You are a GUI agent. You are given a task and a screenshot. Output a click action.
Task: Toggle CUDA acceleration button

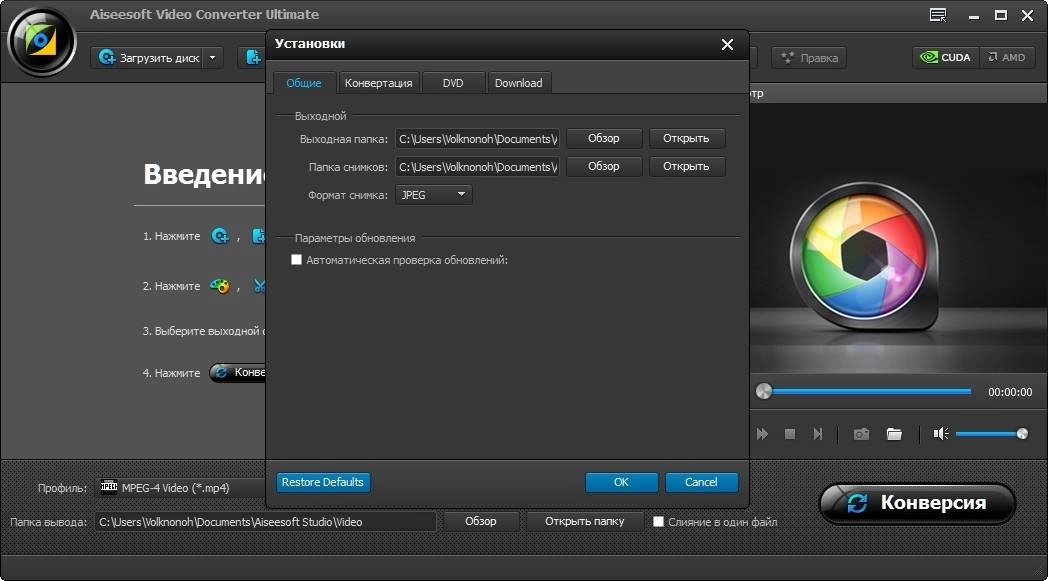(x=946, y=57)
